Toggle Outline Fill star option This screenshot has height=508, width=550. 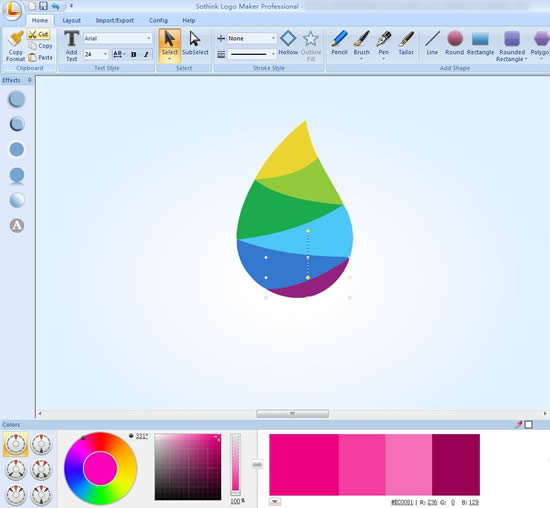[x=310, y=46]
